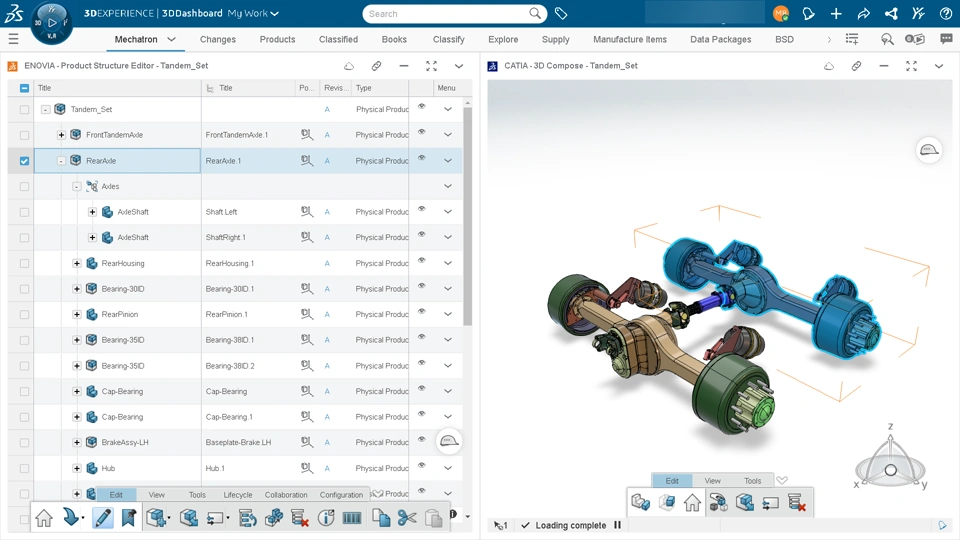
Task: Select the Collaboration tab in the ENOVIA toolbar
Action: (286, 495)
